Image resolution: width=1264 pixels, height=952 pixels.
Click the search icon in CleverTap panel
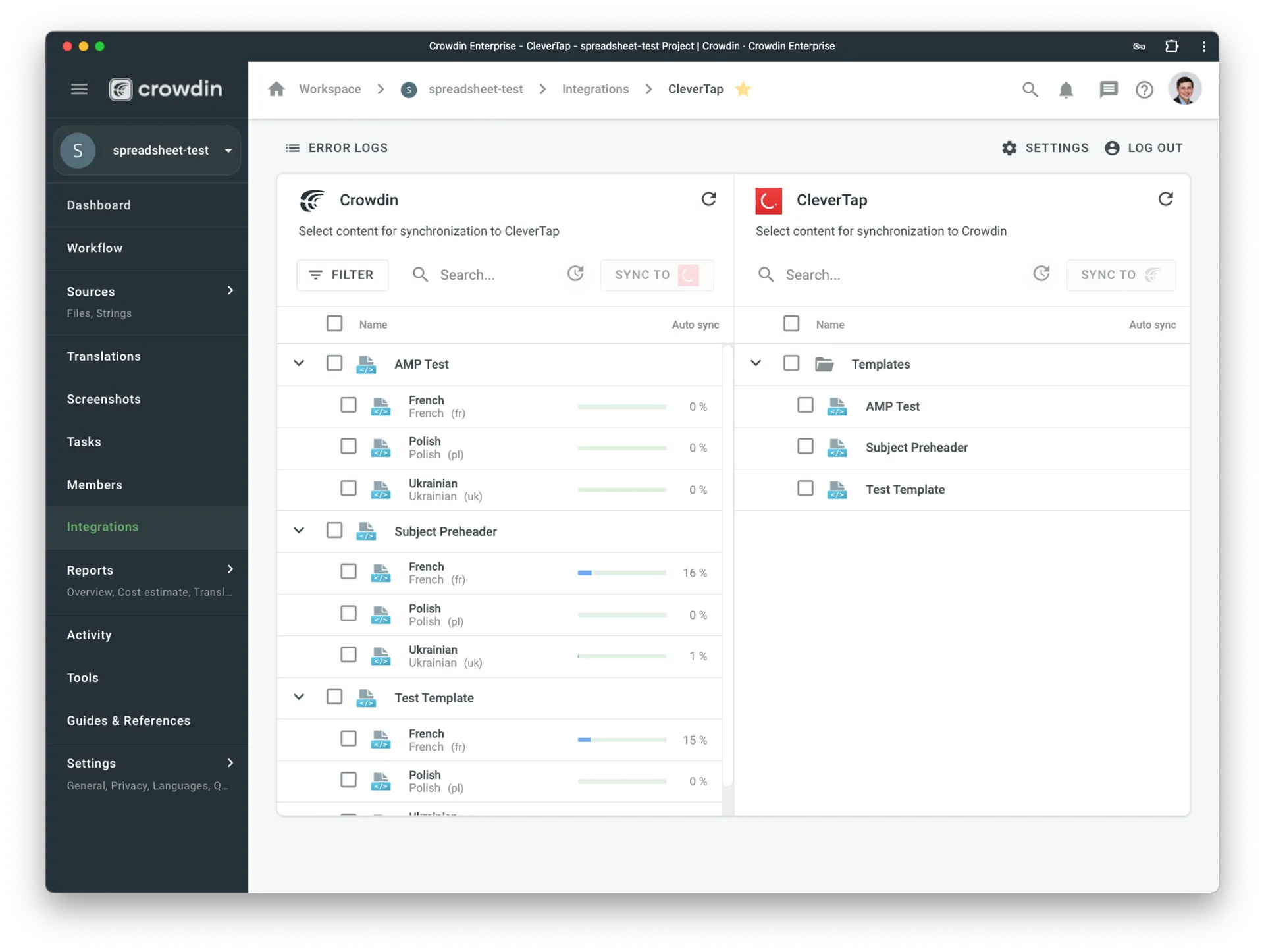click(766, 274)
